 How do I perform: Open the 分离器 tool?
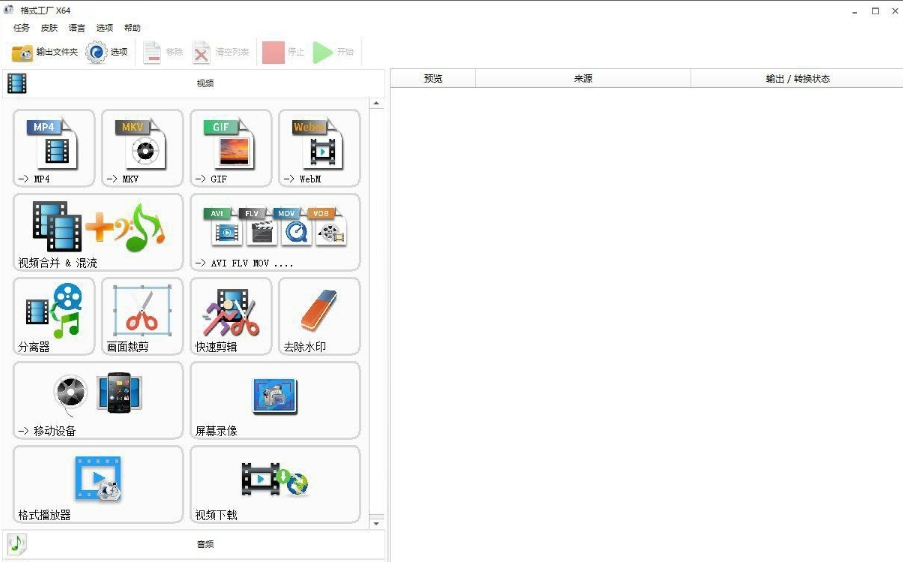click(54, 316)
